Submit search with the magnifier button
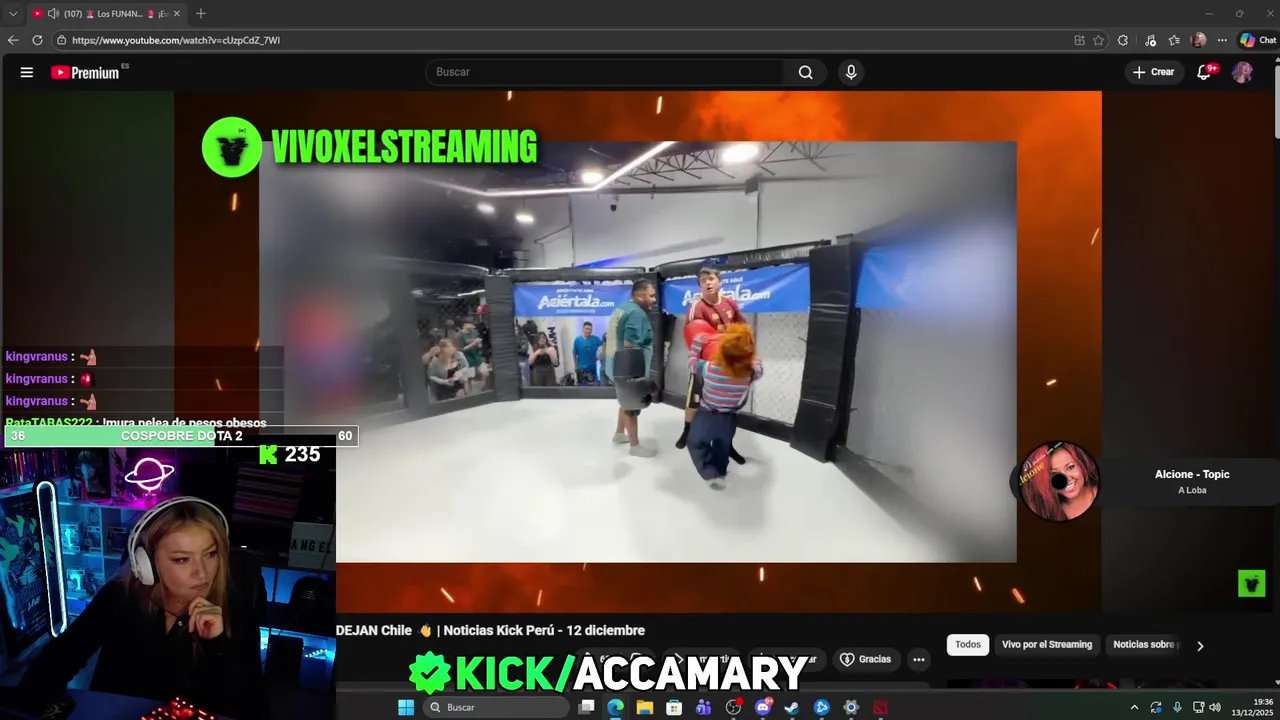The width and height of the screenshot is (1280, 720). coord(806,72)
